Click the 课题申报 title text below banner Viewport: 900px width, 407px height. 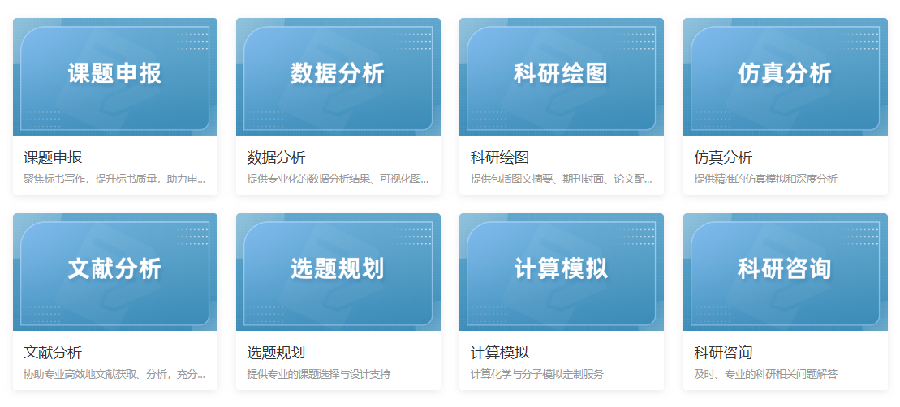(53, 157)
